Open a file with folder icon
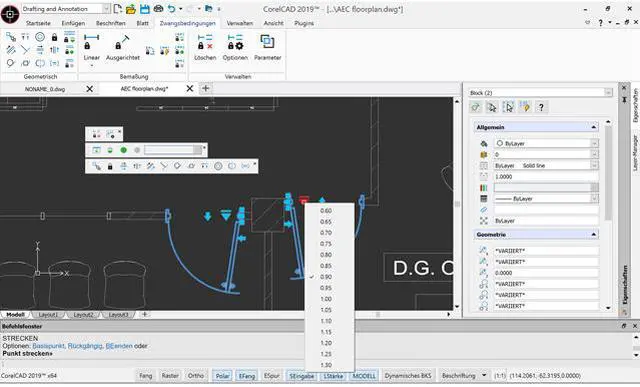 point(131,9)
